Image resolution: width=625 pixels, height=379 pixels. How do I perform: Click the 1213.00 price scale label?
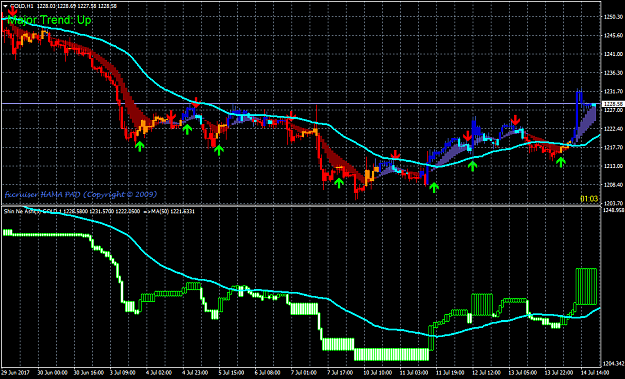click(x=613, y=166)
